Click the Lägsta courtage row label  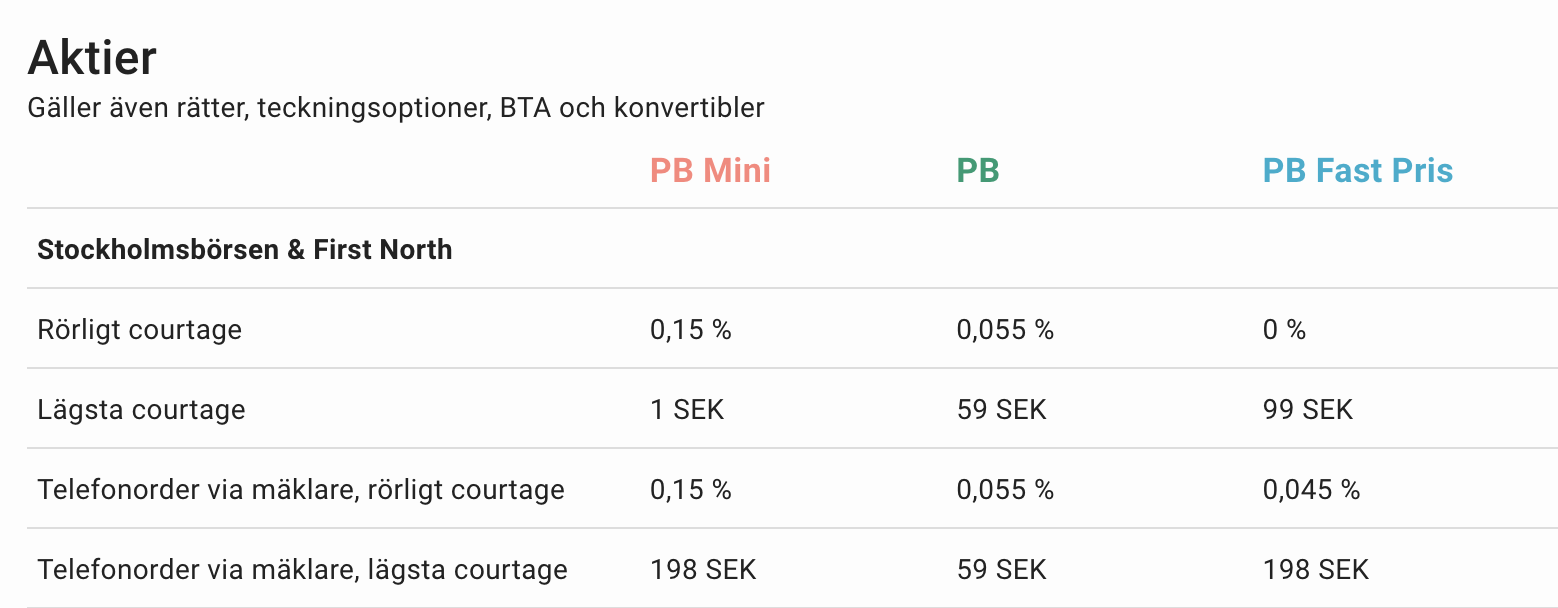pos(141,409)
